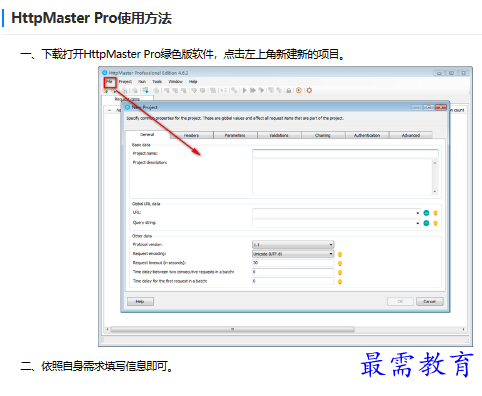Click main window scrollbar left arrow

107,329
